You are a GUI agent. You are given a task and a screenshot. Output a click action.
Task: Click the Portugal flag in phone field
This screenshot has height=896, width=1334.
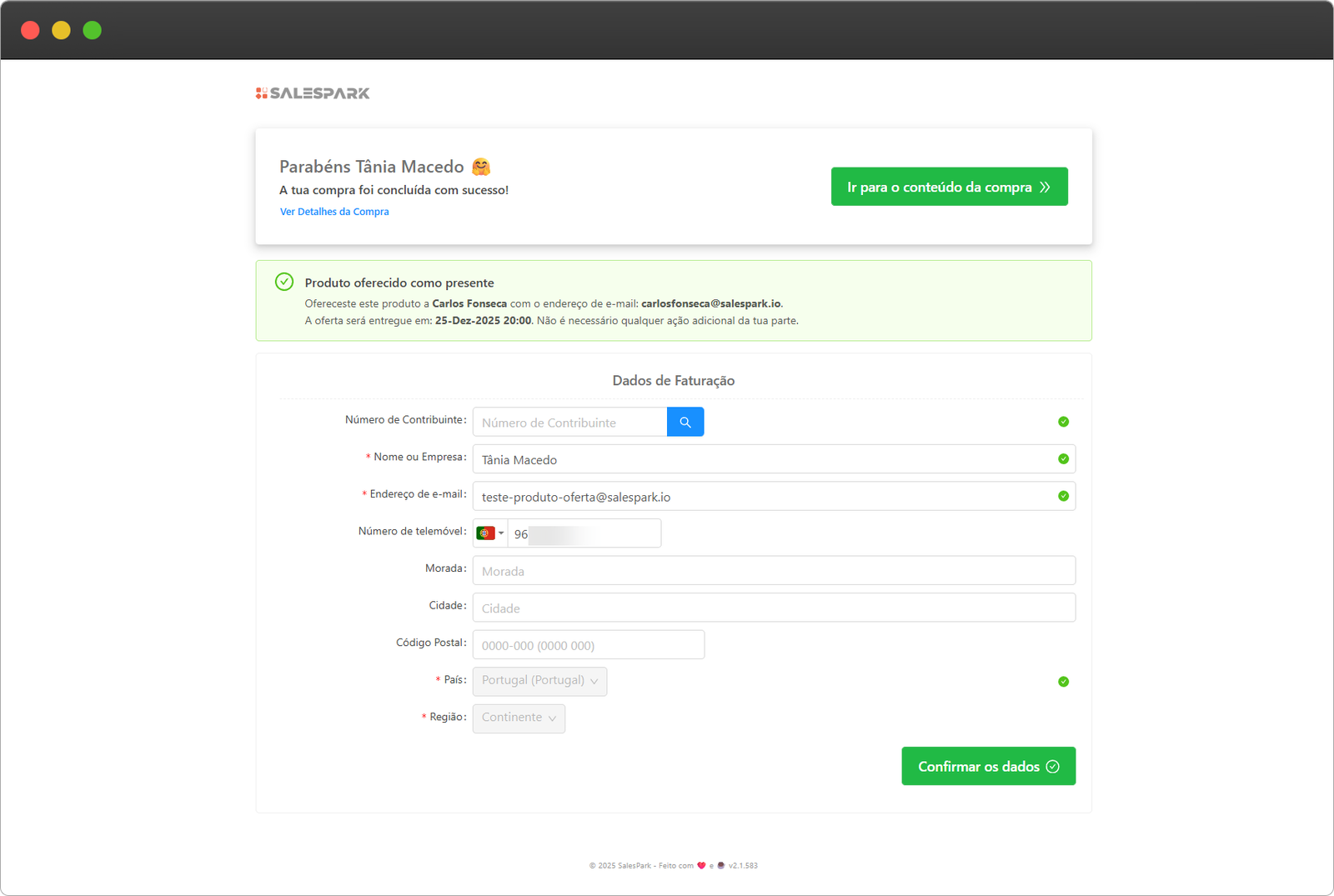[x=485, y=533]
